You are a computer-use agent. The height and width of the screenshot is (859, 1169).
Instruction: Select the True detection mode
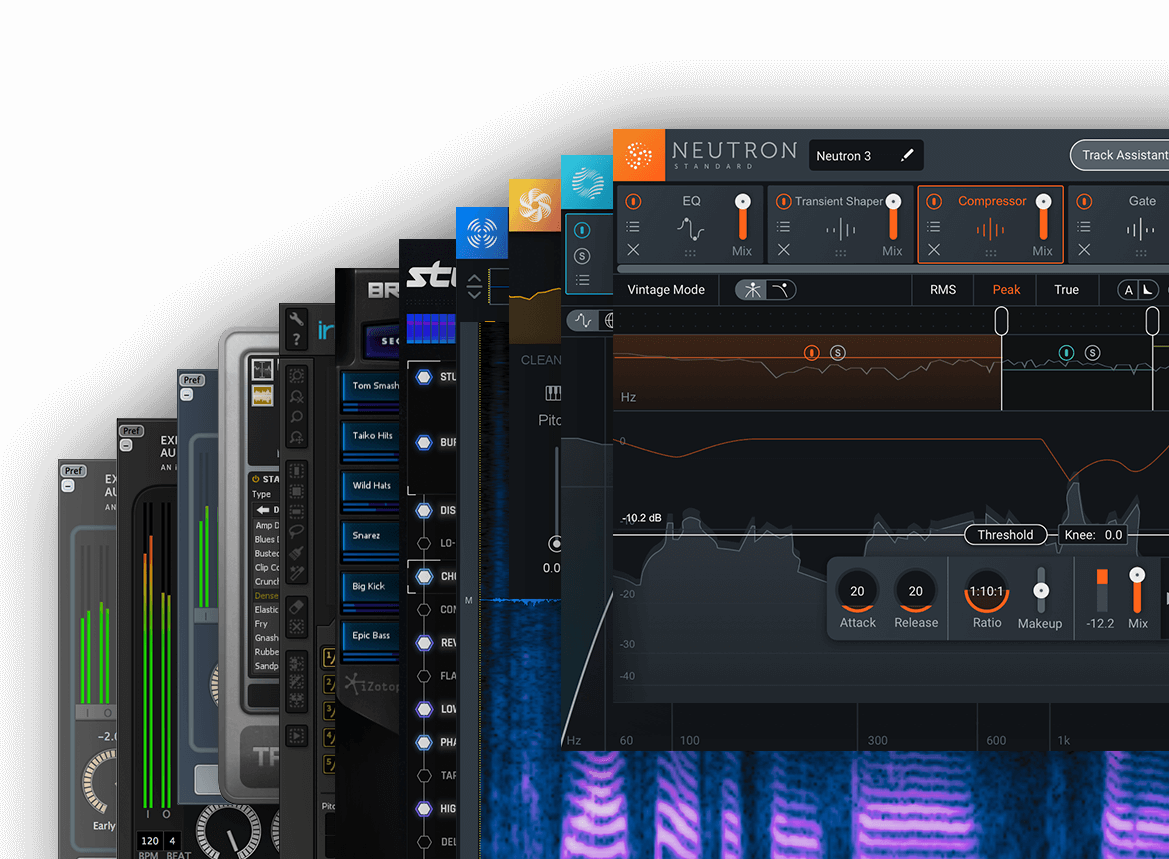click(1066, 290)
